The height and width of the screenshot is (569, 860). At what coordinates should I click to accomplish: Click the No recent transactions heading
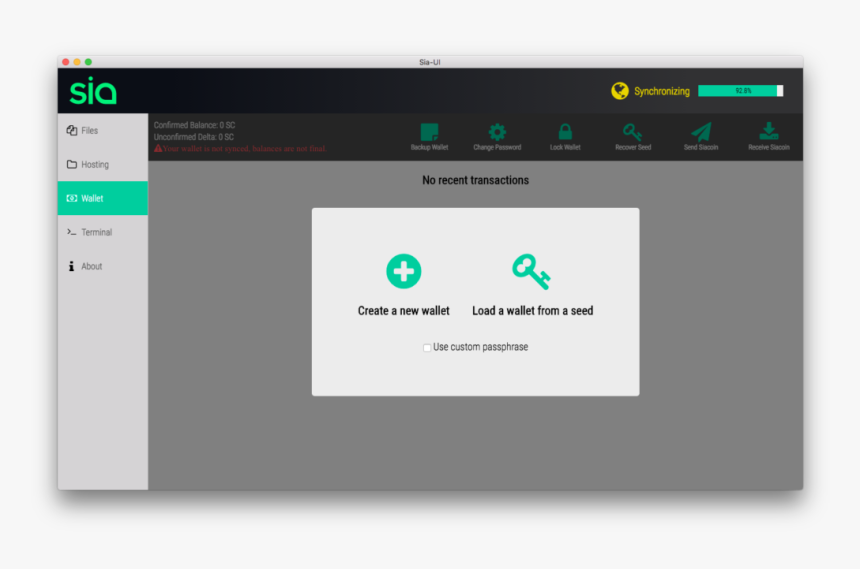coord(476,180)
